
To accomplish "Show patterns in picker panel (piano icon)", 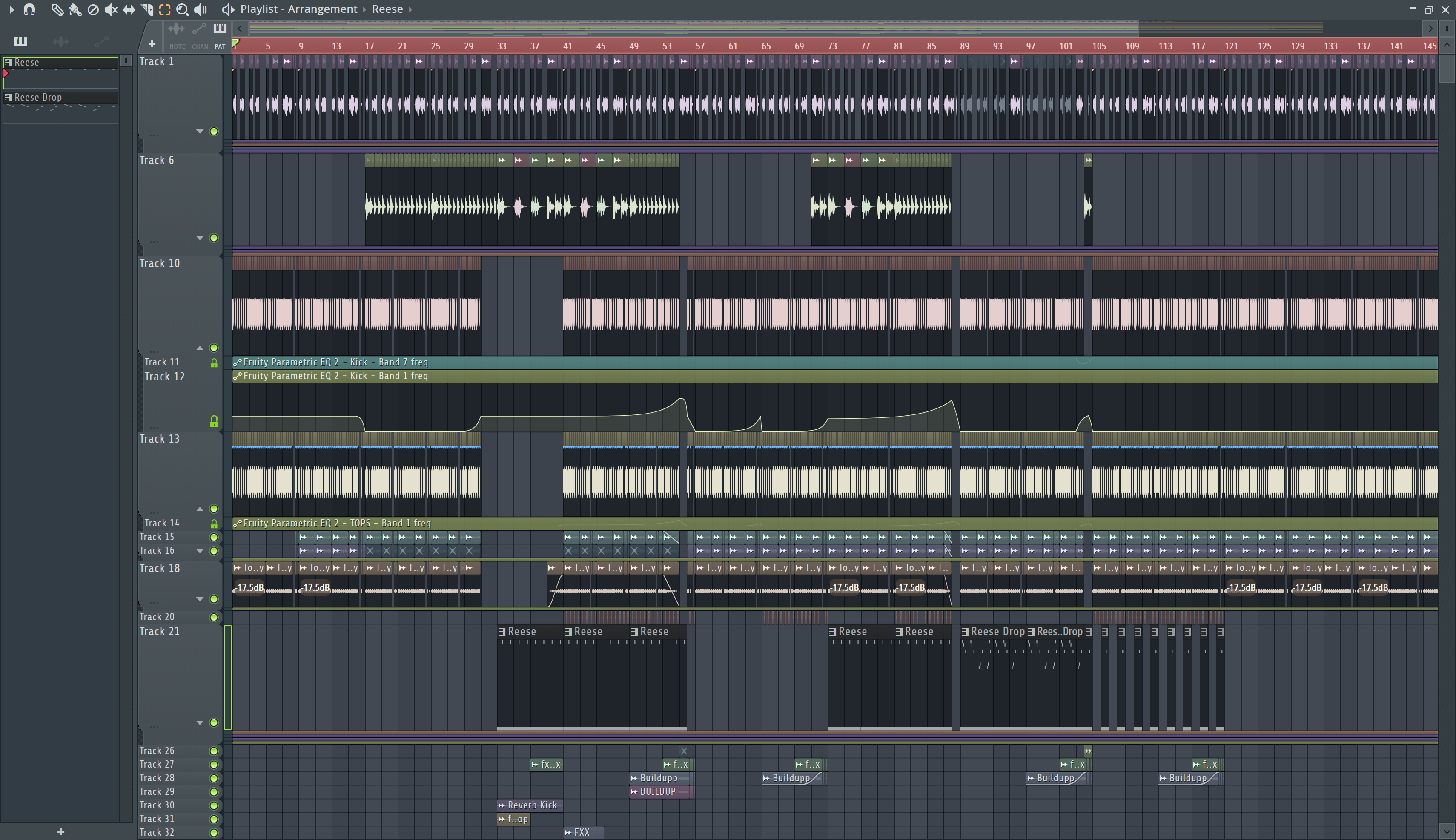I will pos(20,41).
